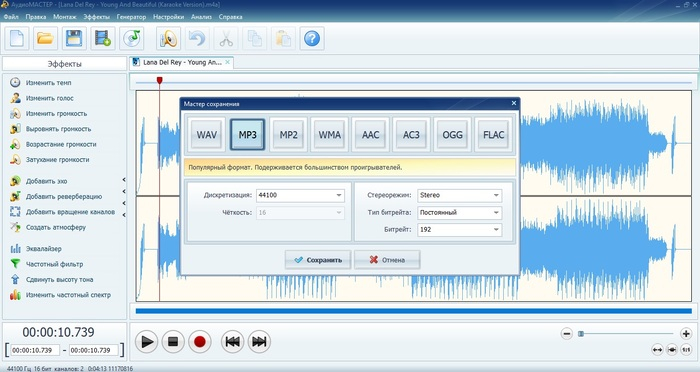Click the Отмена button
This screenshot has width=700, height=372.
[x=387, y=260]
